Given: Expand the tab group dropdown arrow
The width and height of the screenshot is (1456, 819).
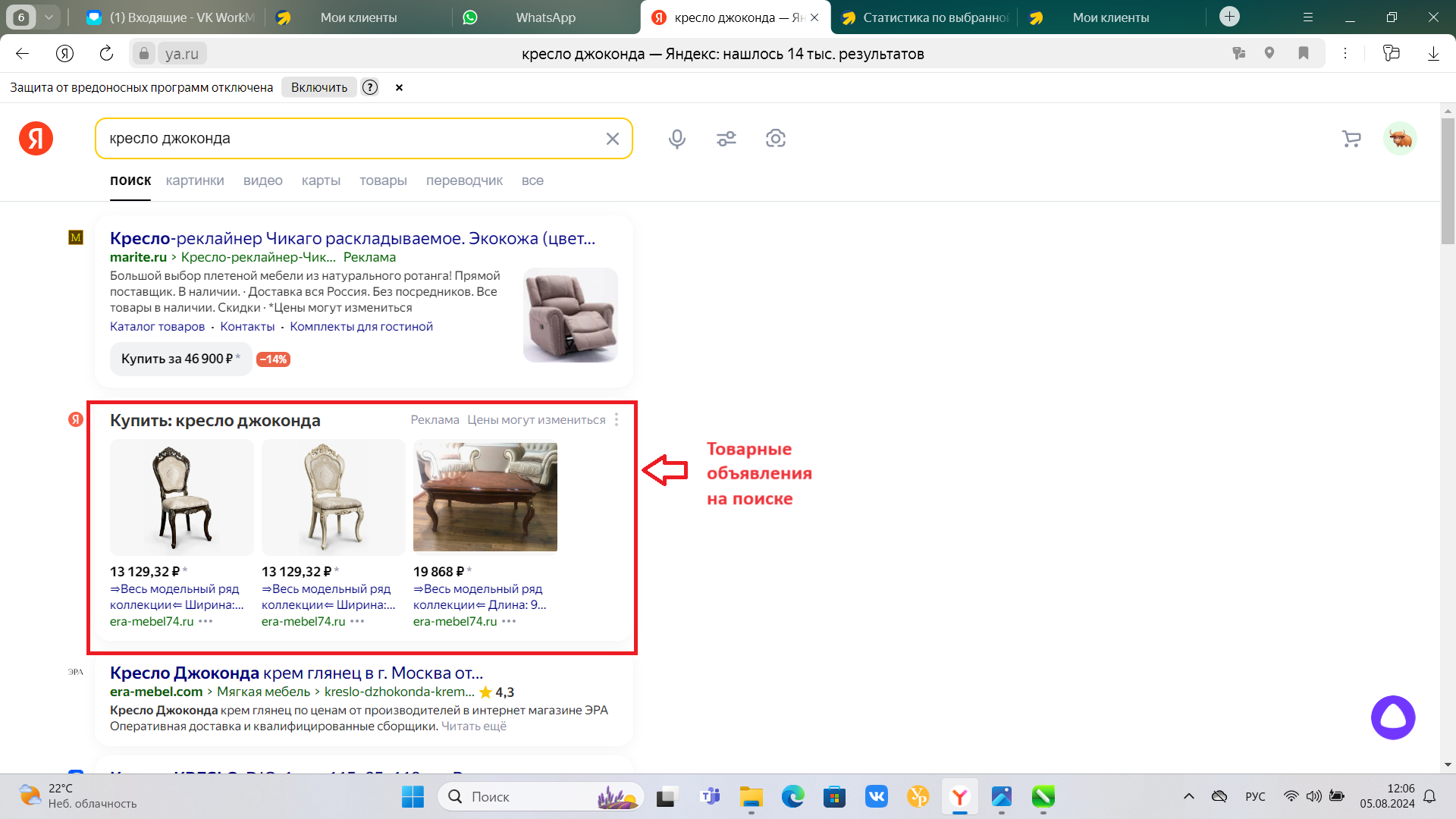Looking at the screenshot, I should coord(49,17).
